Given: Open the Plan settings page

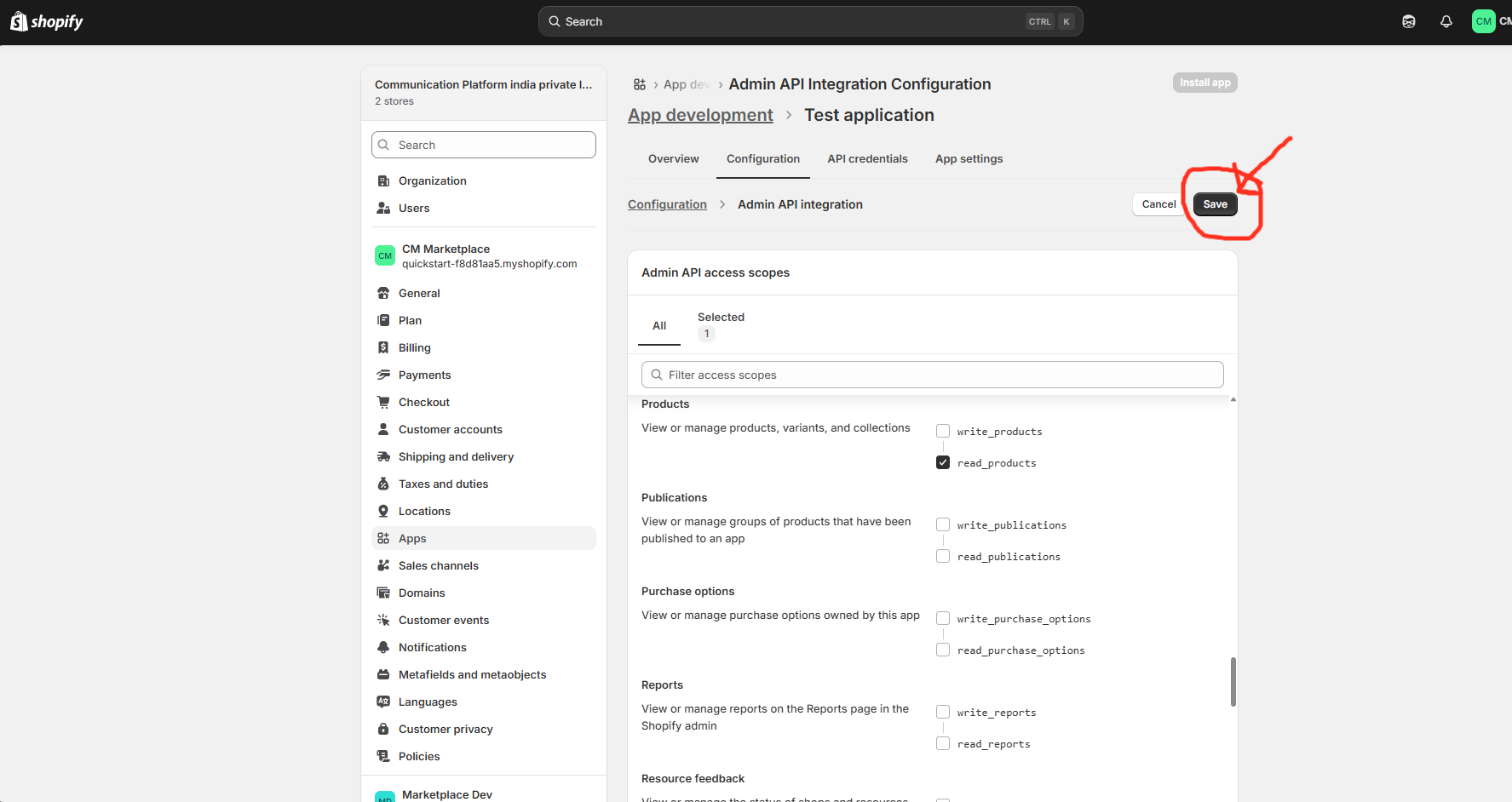Looking at the screenshot, I should pos(484,320).
